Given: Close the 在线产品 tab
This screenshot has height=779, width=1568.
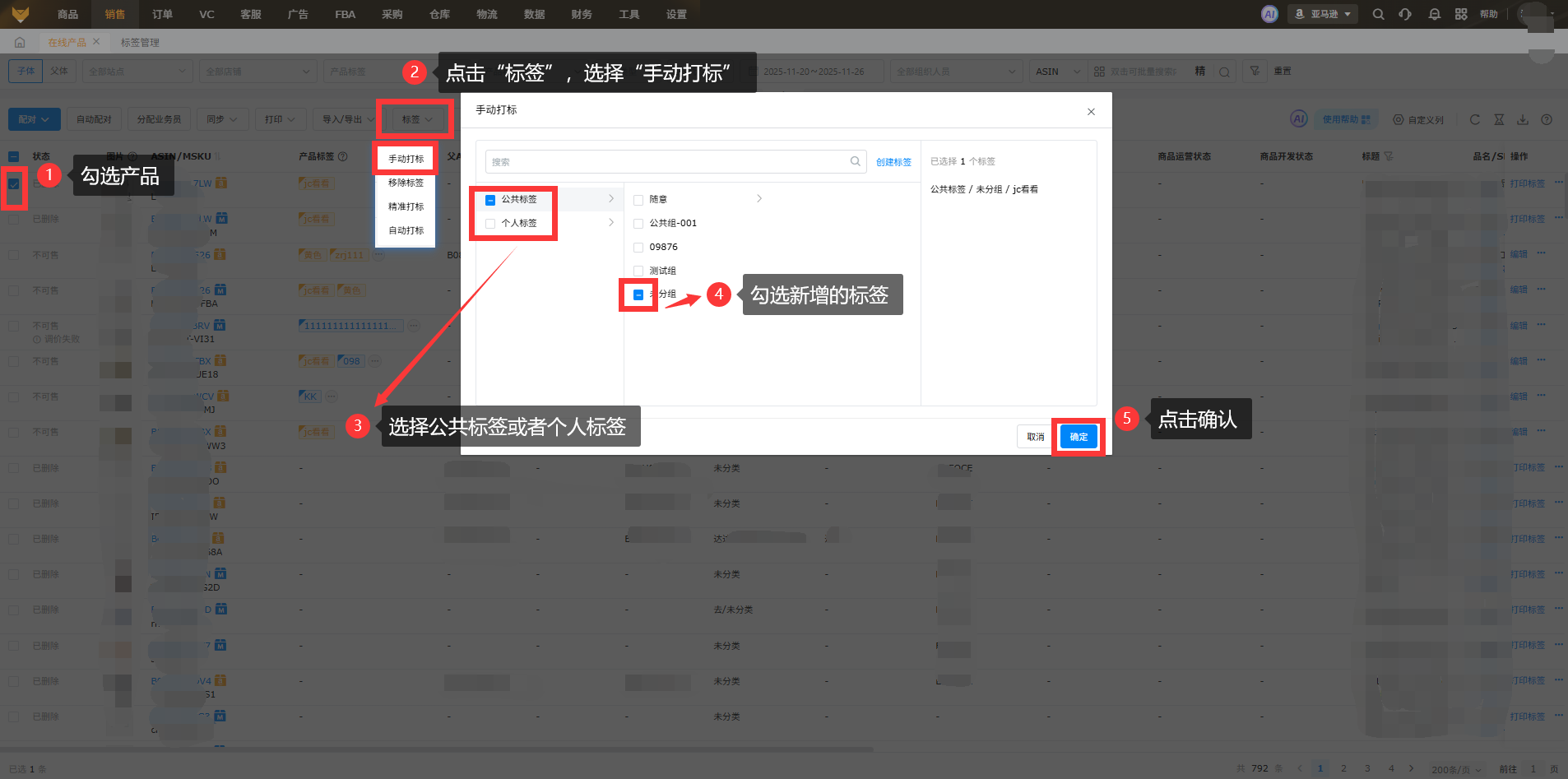Looking at the screenshot, I should tap(96, 41).
